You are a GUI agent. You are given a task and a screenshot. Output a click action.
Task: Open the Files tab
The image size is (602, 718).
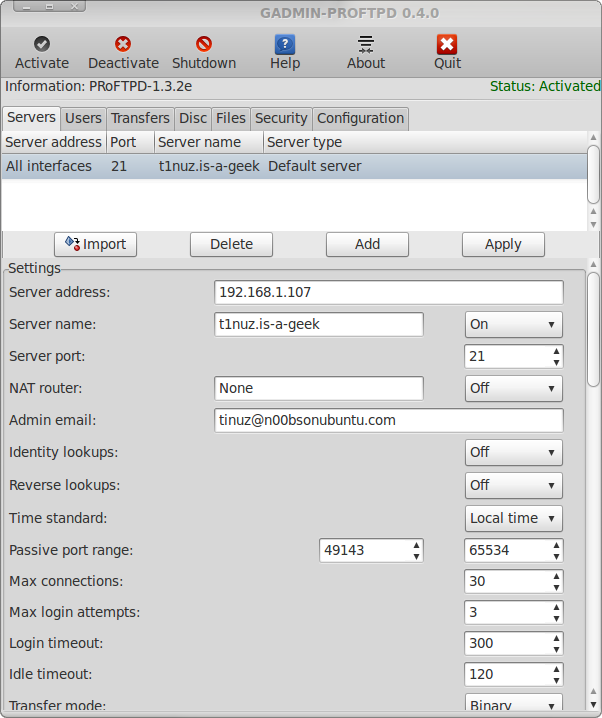tap(231, 119)
